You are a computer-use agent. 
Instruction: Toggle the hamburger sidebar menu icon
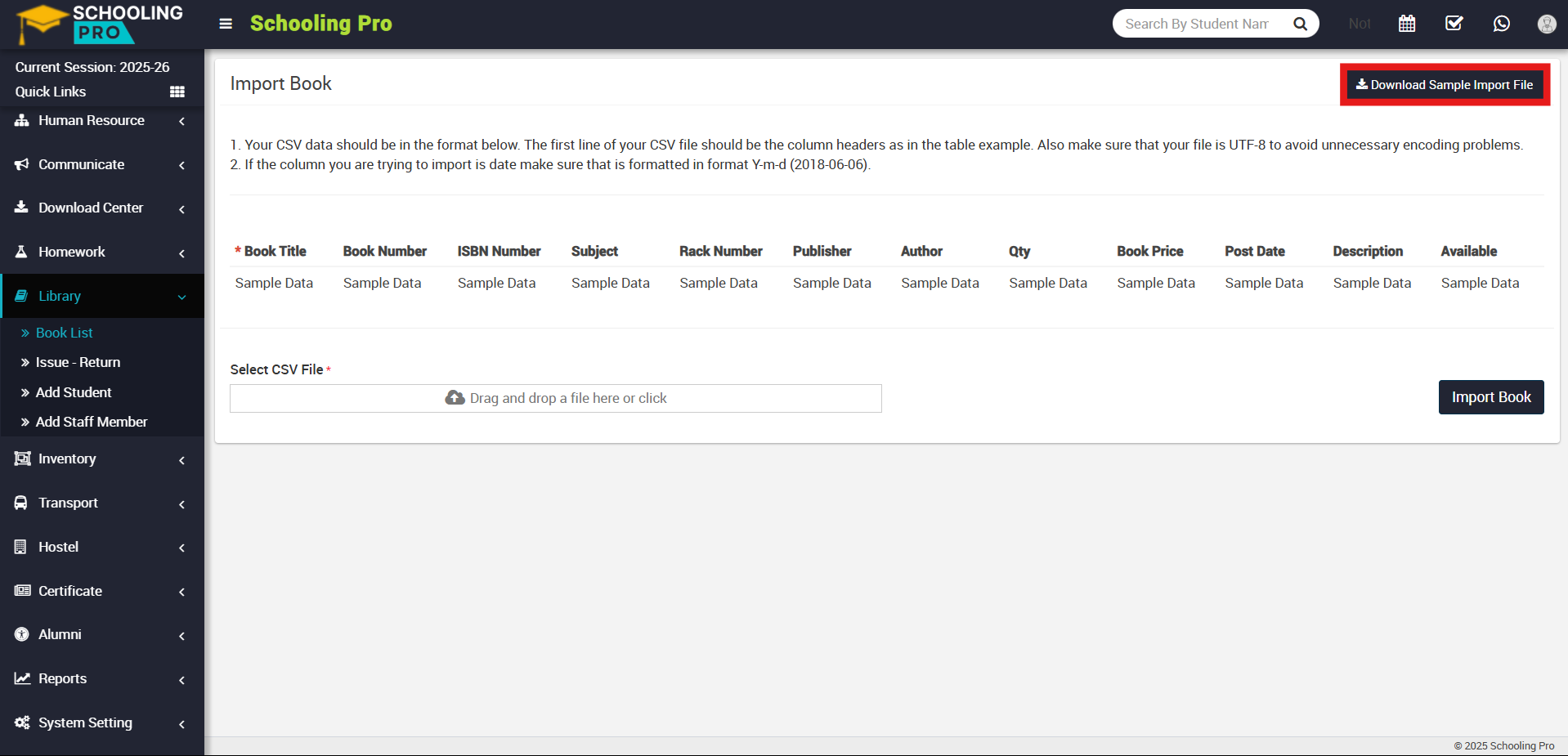226,24
